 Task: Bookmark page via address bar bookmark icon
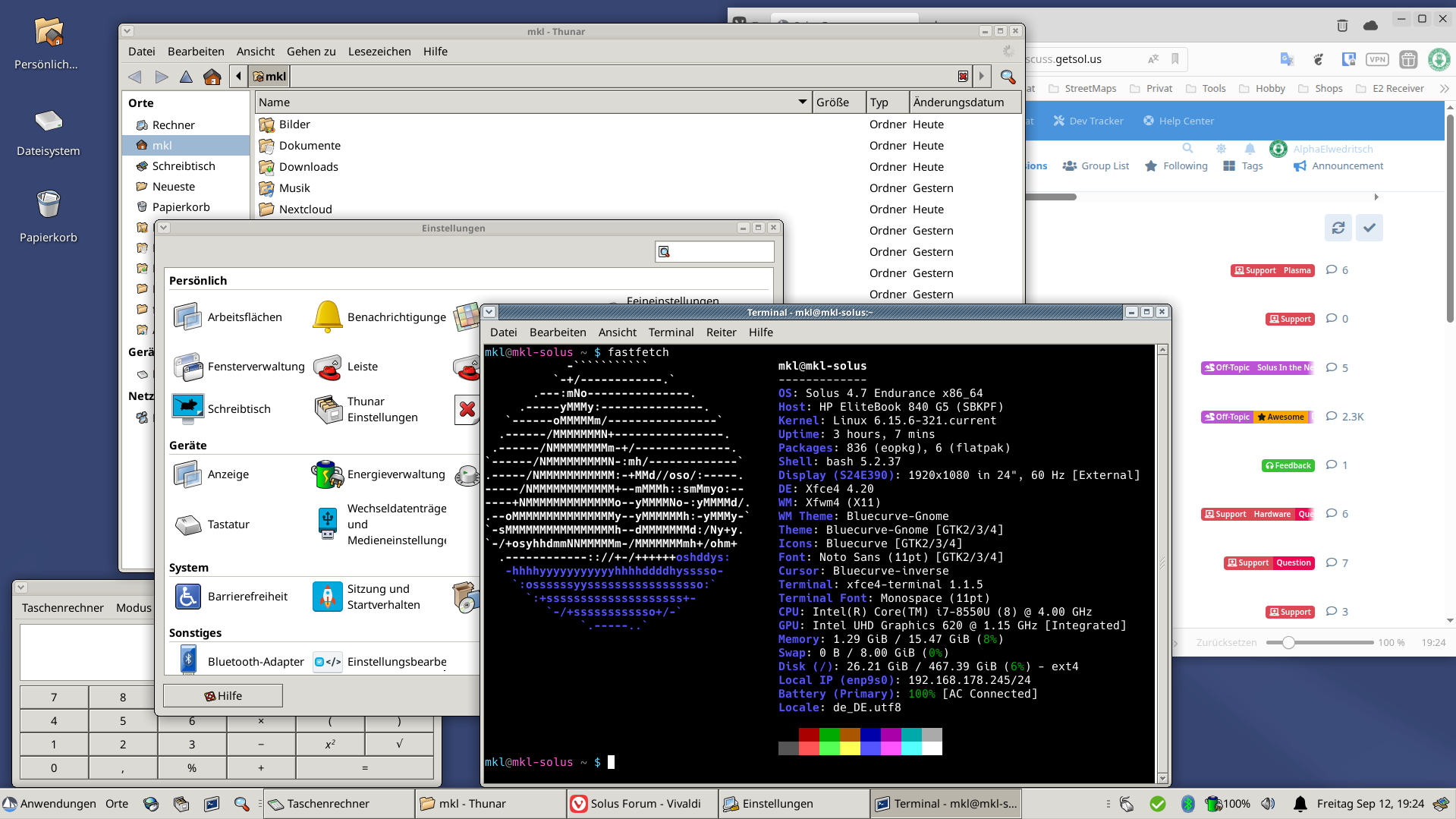point(1175,59)
